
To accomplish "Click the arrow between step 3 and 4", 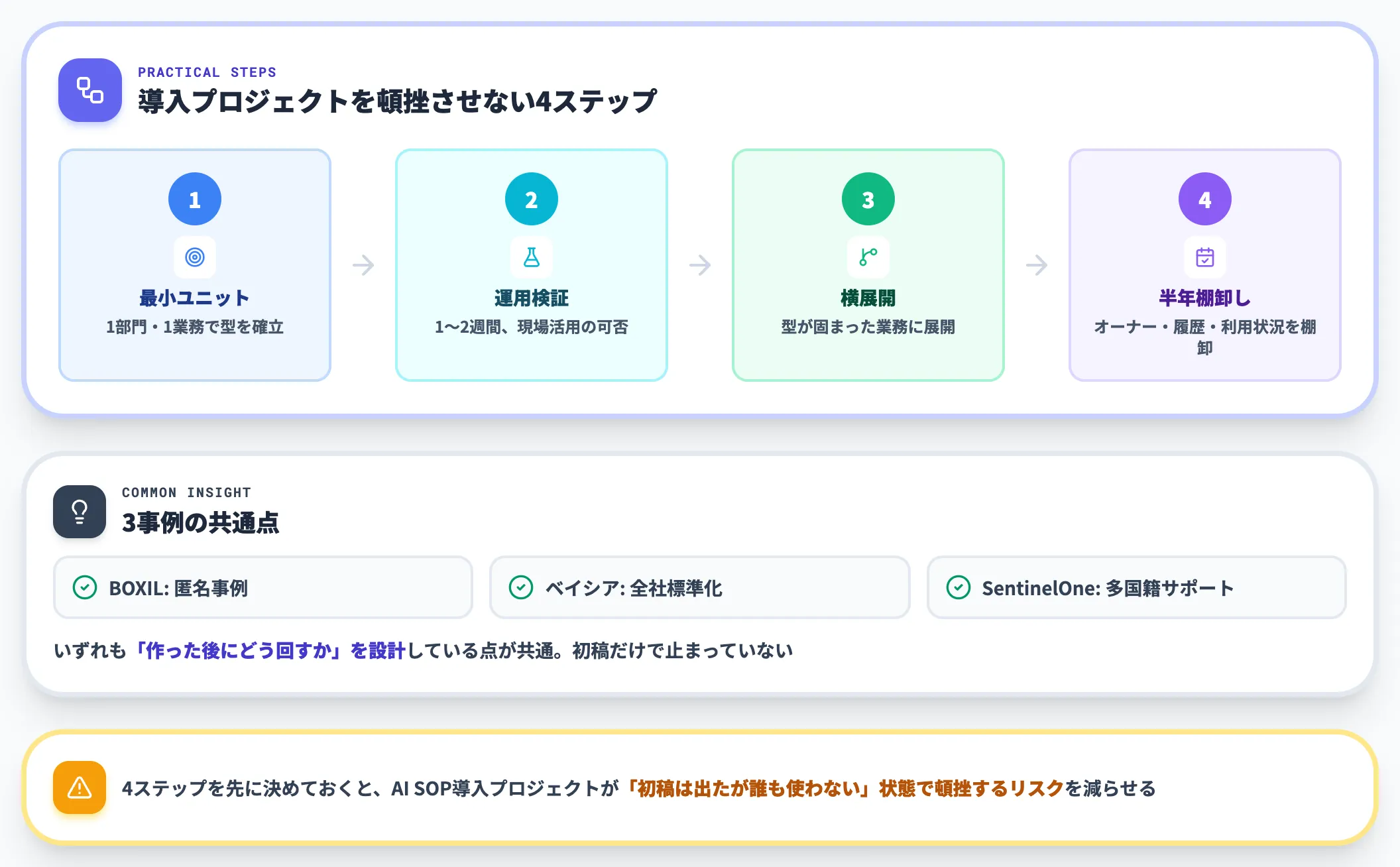I will point(1037,265).
